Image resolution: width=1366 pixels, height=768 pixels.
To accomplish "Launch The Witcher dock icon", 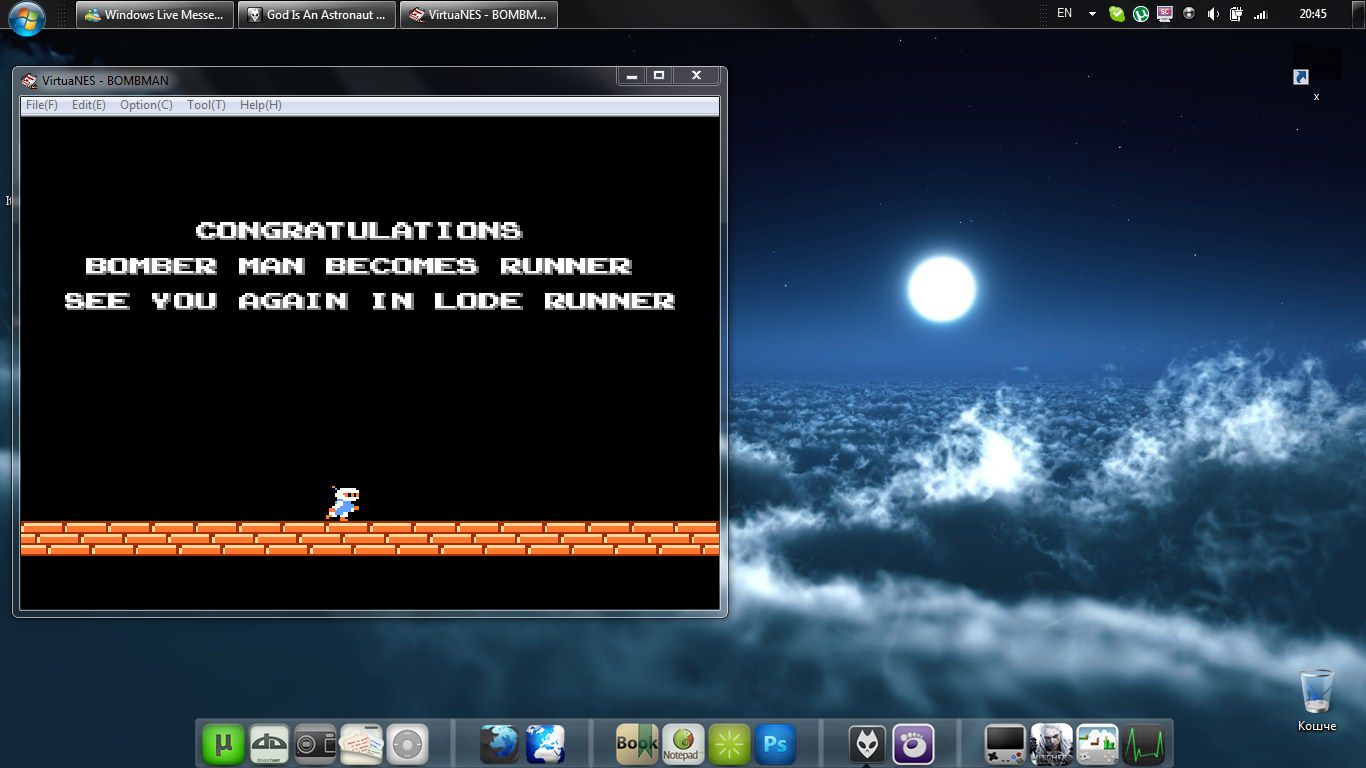I will 1052,744.
